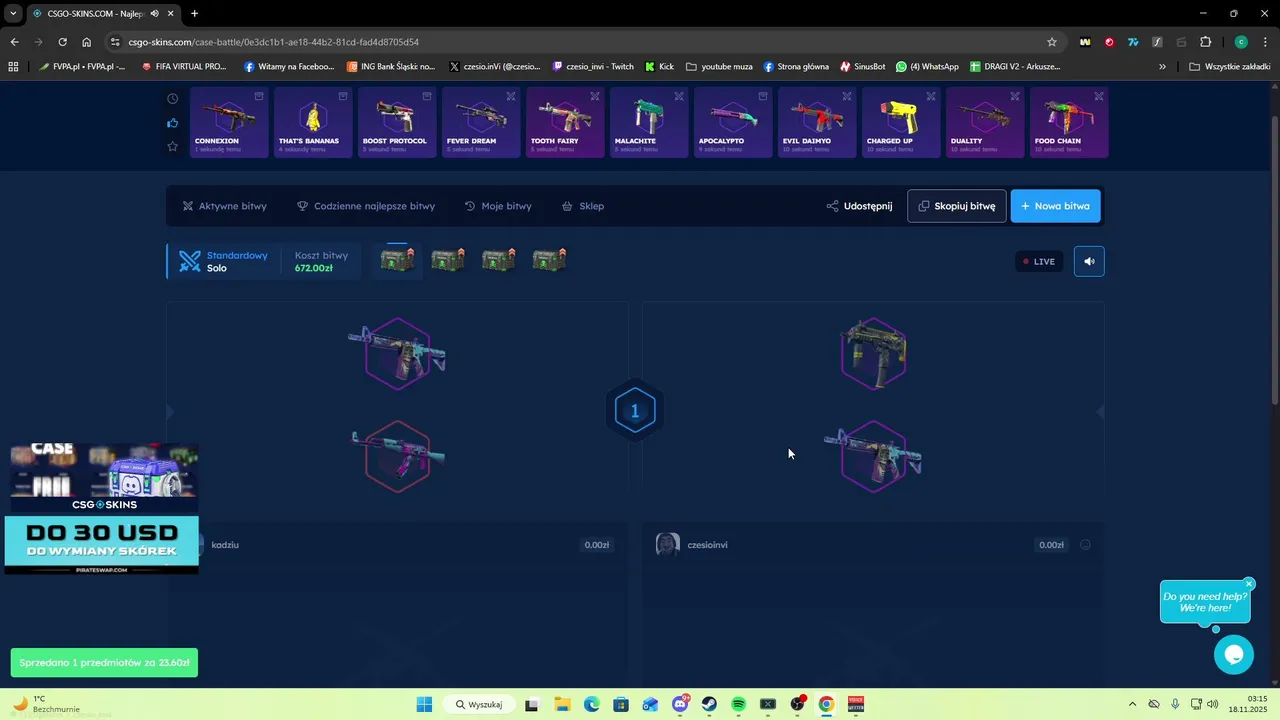
Task: Open the Malachite drop card
Action: (x=649, y=122)
